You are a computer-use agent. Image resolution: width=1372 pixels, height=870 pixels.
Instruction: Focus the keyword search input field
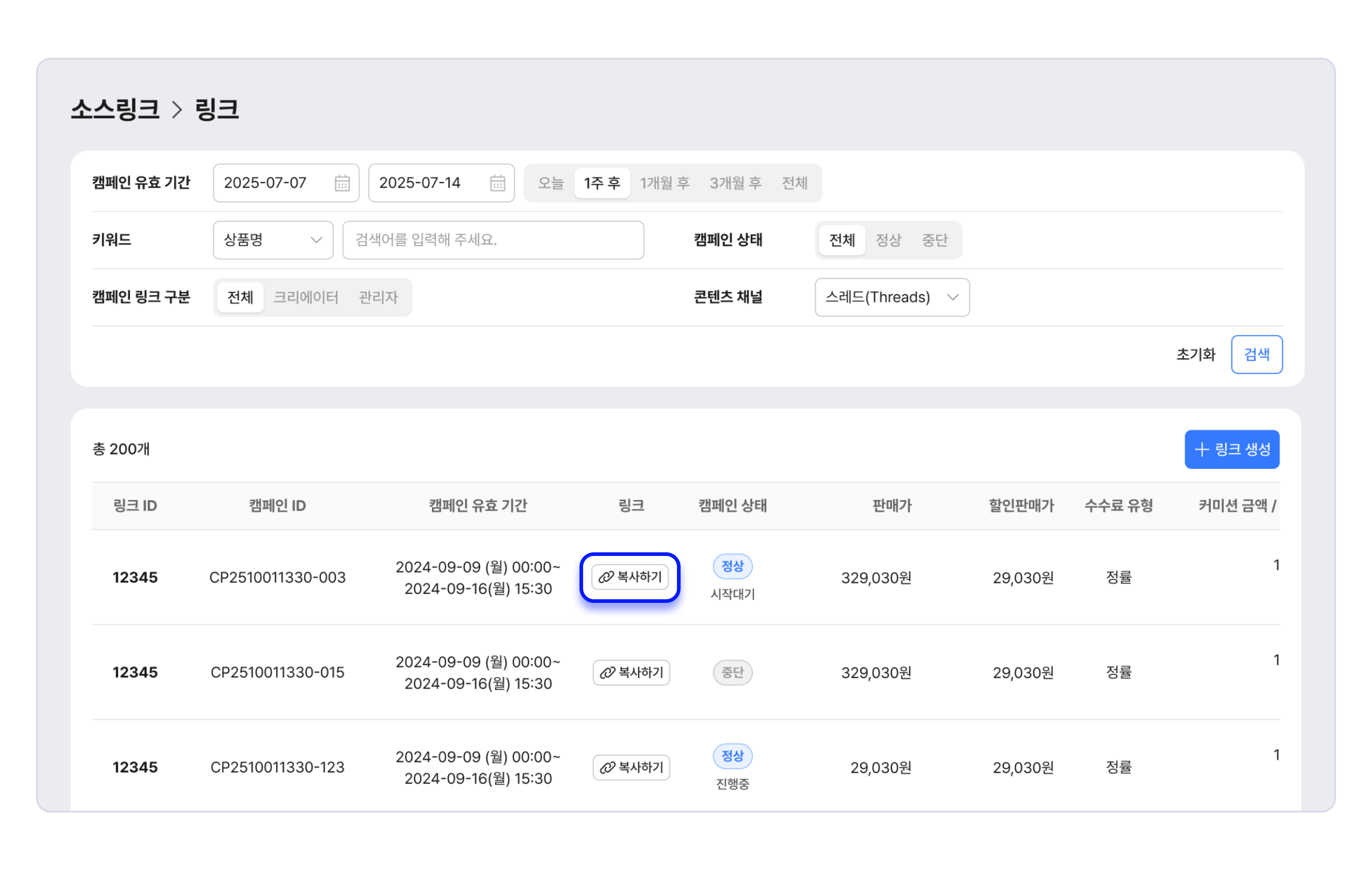[493, 240]
